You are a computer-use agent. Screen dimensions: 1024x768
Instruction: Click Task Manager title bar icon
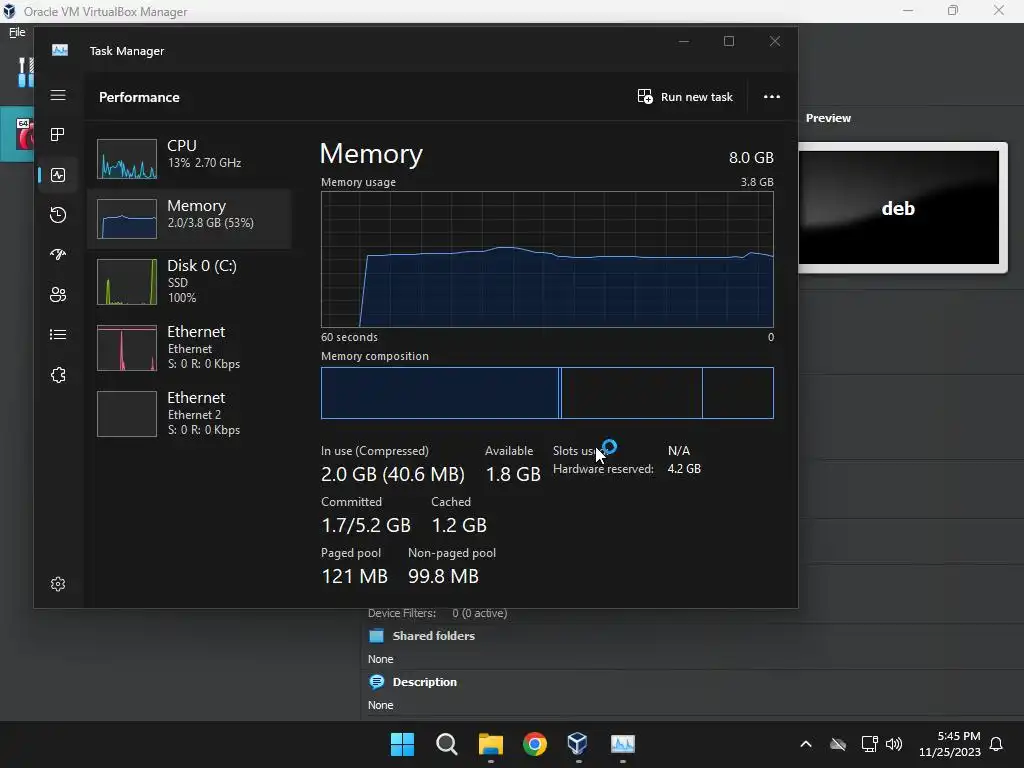pos(60,50)
